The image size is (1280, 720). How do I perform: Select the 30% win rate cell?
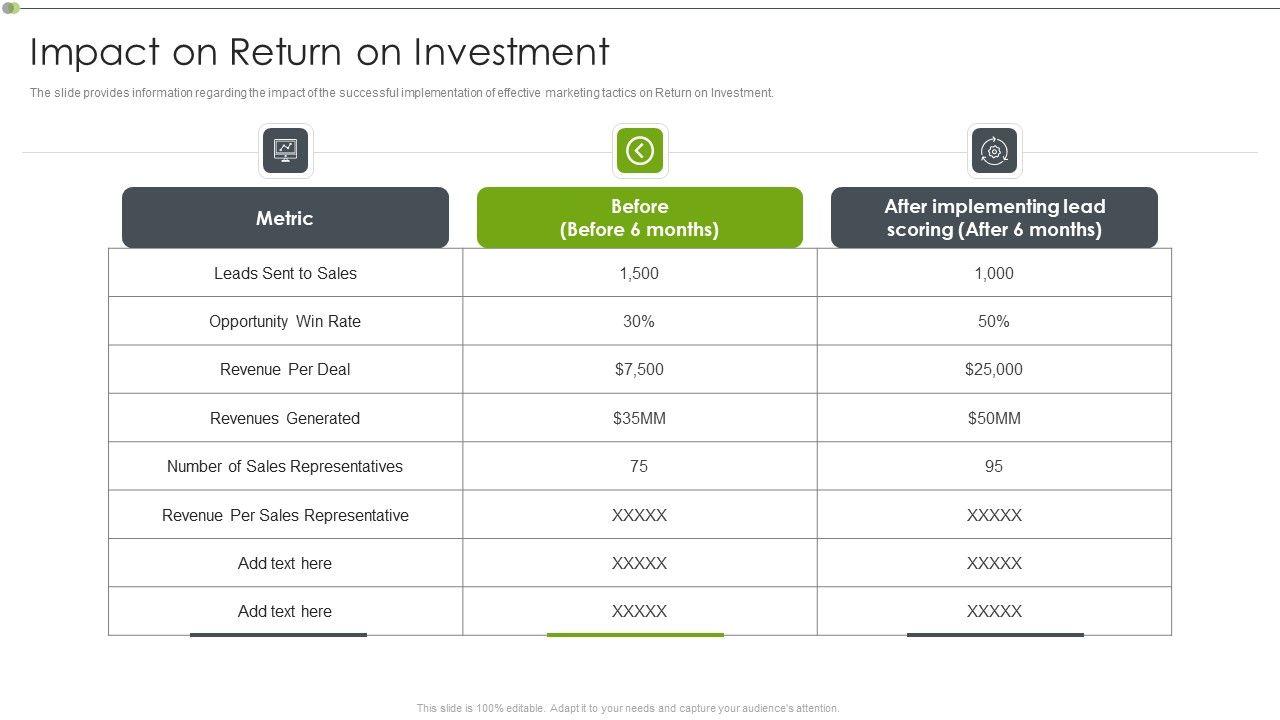639,321
